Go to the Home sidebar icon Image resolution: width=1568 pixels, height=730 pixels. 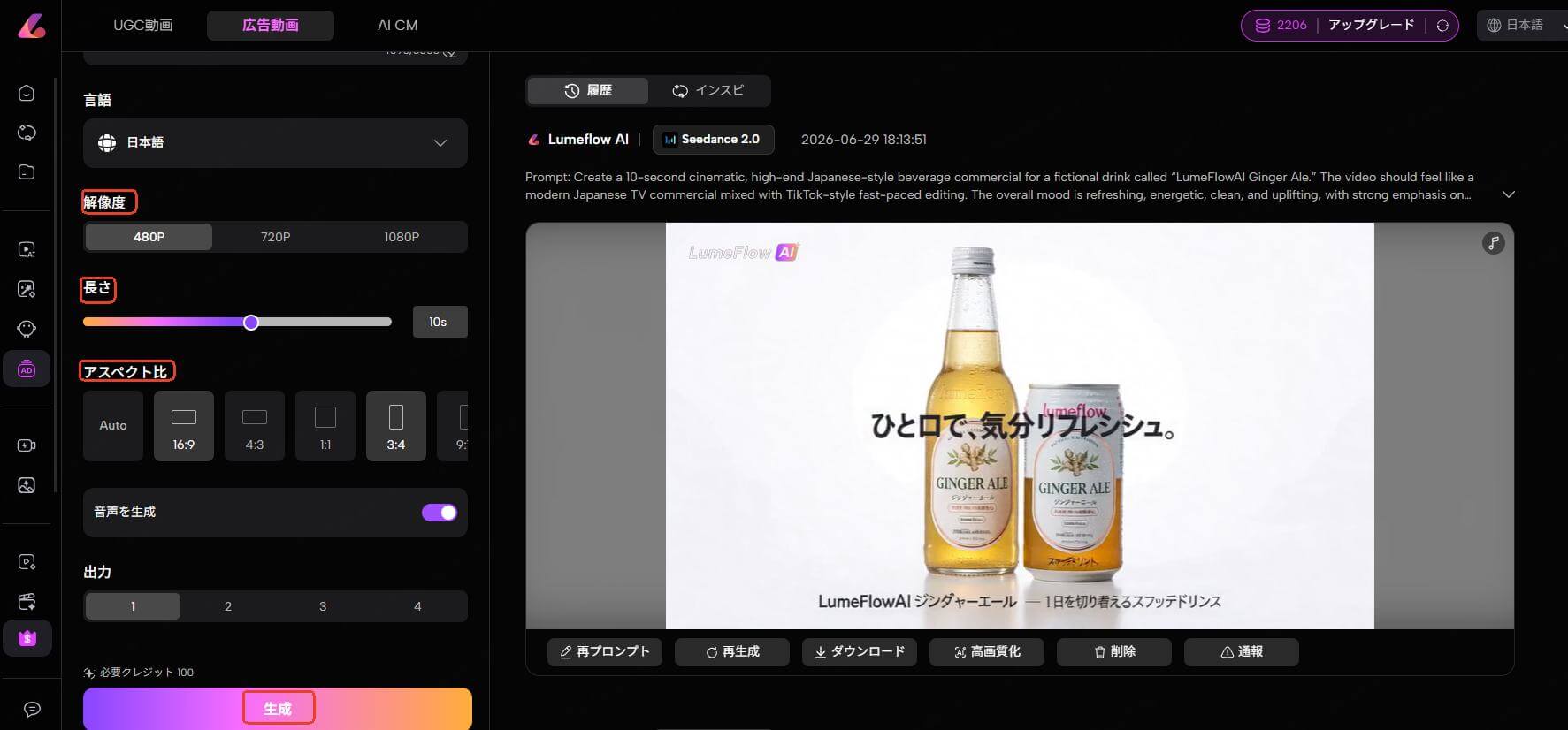[x=27, y=93]
